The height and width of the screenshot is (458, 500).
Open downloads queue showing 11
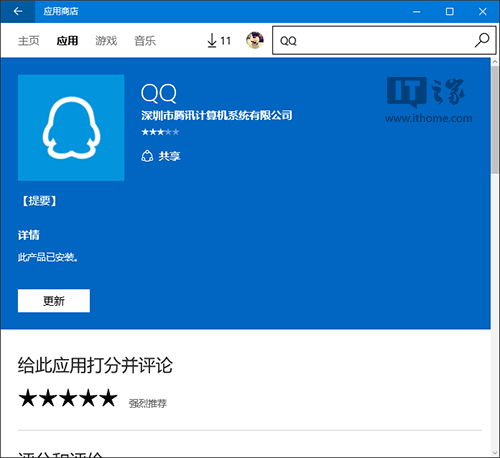219,41
